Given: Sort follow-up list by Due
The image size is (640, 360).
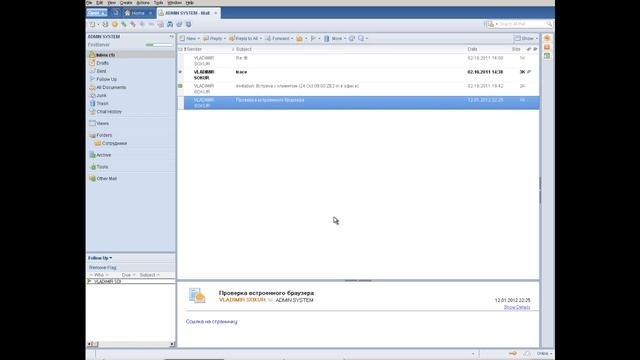Looking at the screenshot, I should 128,275.
